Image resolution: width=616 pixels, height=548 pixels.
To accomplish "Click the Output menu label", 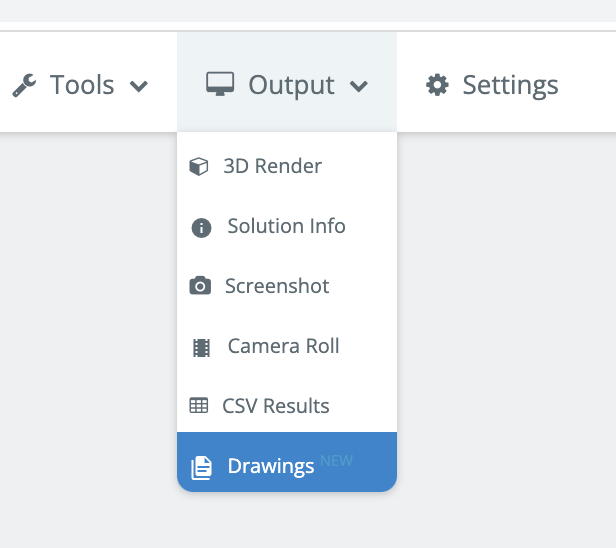I will tap(293, 85).
